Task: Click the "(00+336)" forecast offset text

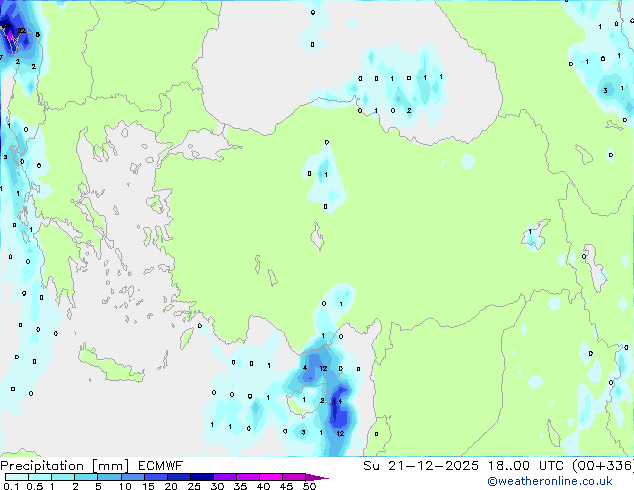Action: click(x=603, y=466)
